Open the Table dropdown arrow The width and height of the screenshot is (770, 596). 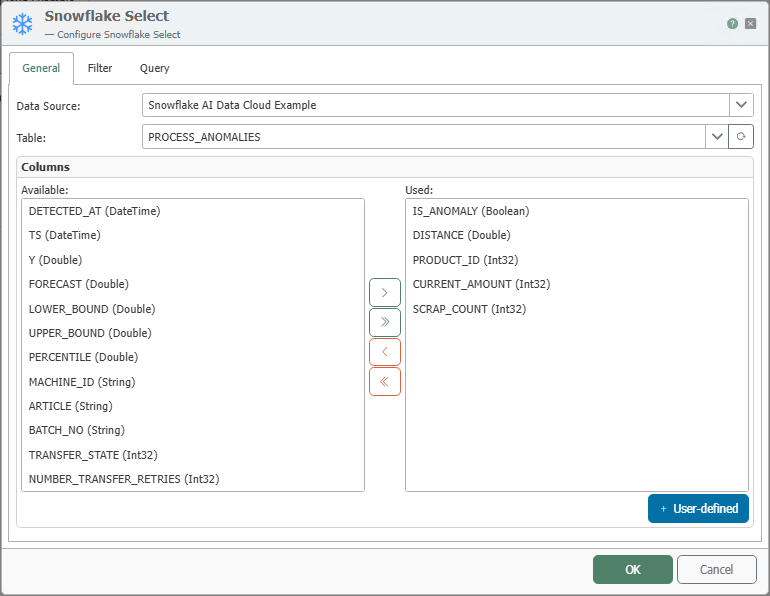pyautogui.click(x=717, y=136)
